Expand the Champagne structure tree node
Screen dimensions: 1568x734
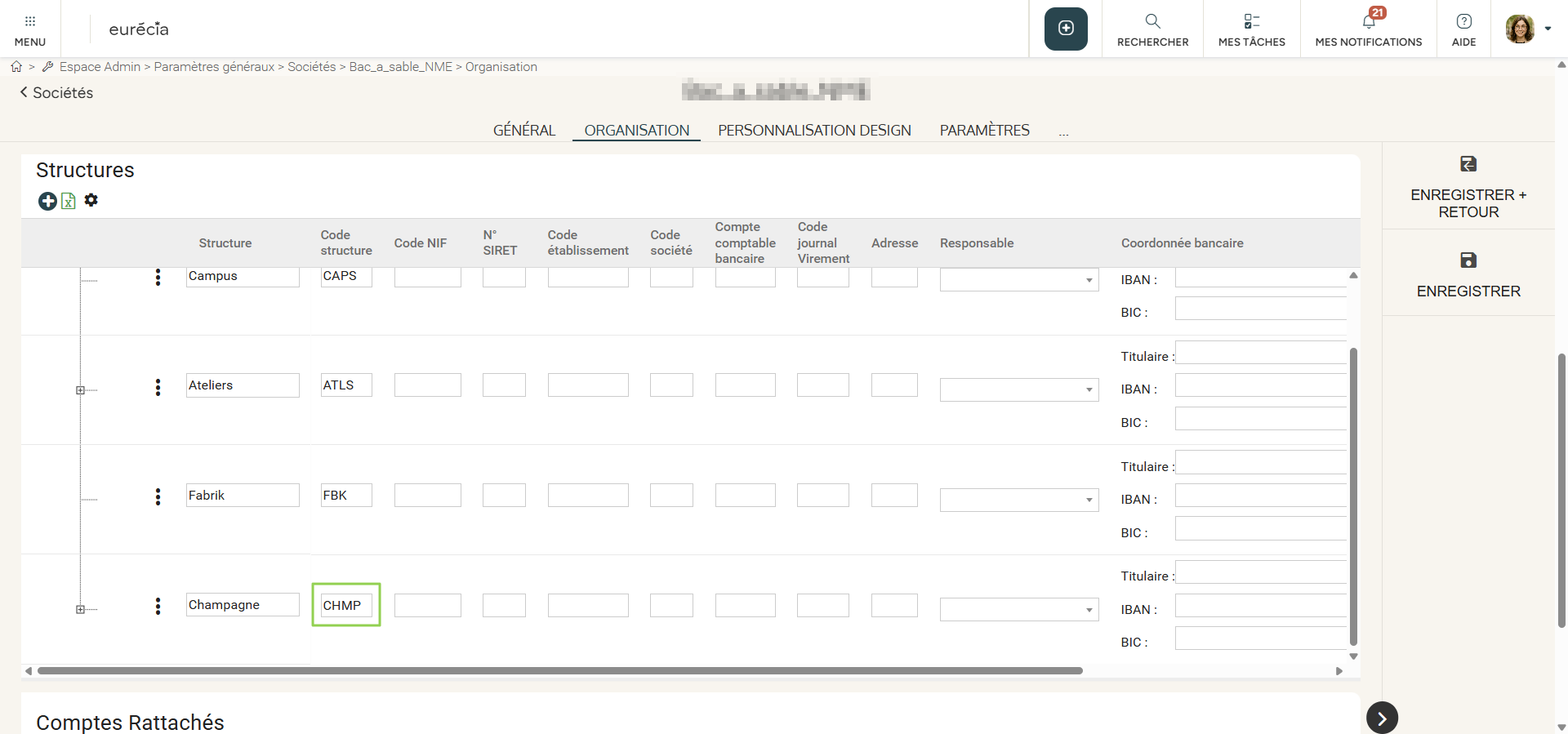pos(80,610)
